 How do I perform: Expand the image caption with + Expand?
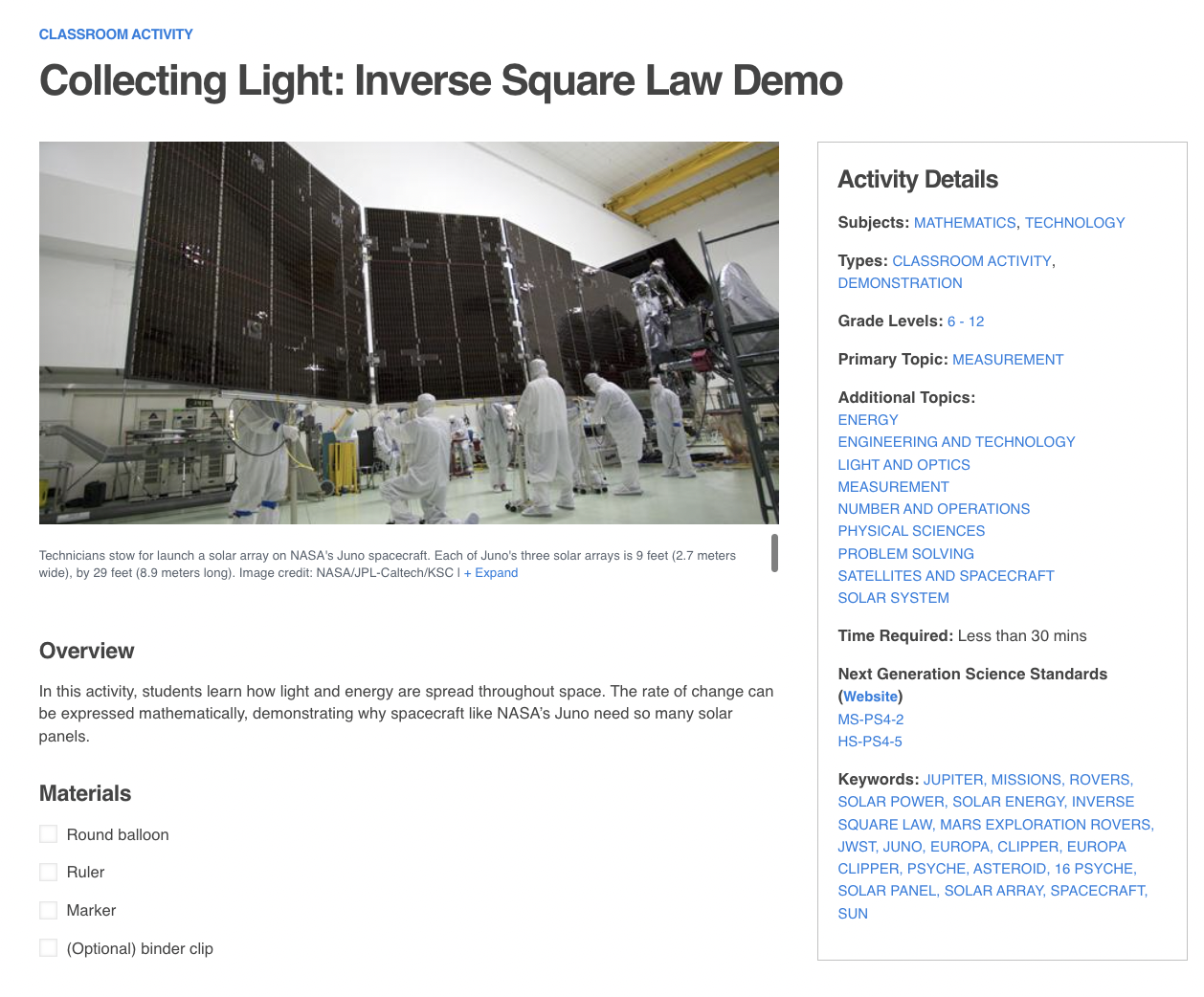[491, 572]
